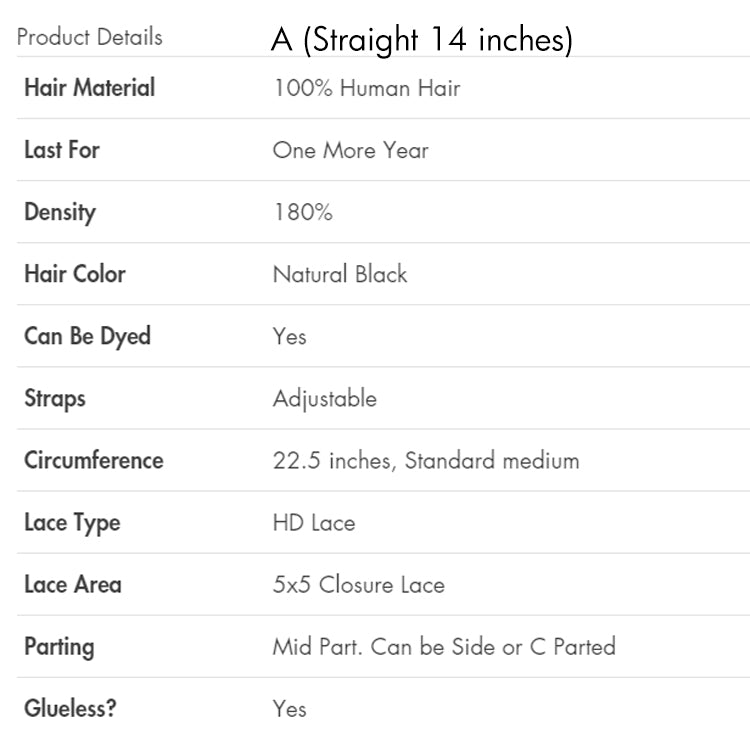Click the Circumference label
This screenshot has width=750, height=750.
tap(93, 461)
